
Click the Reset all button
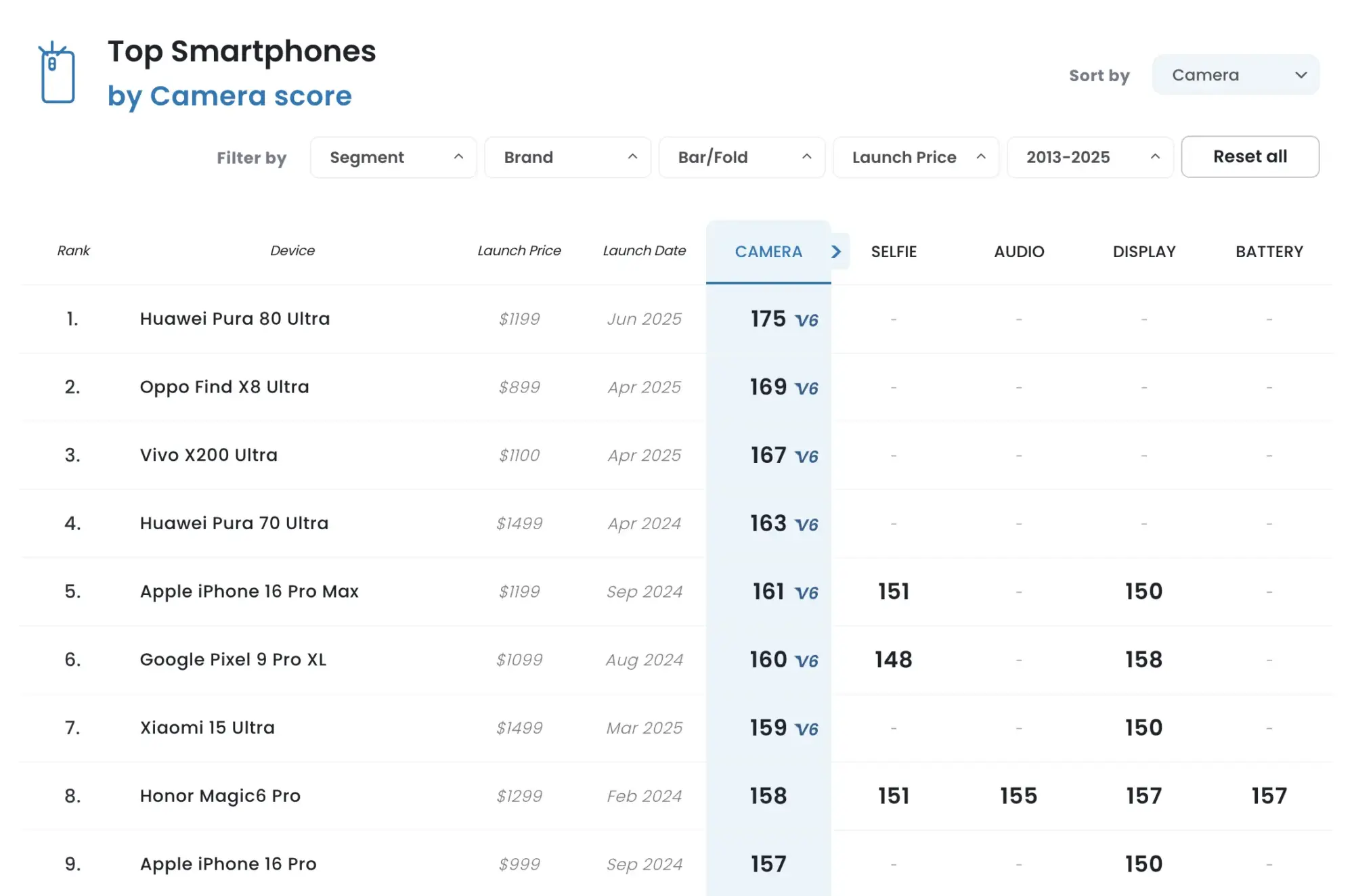tap(1250, 156)
